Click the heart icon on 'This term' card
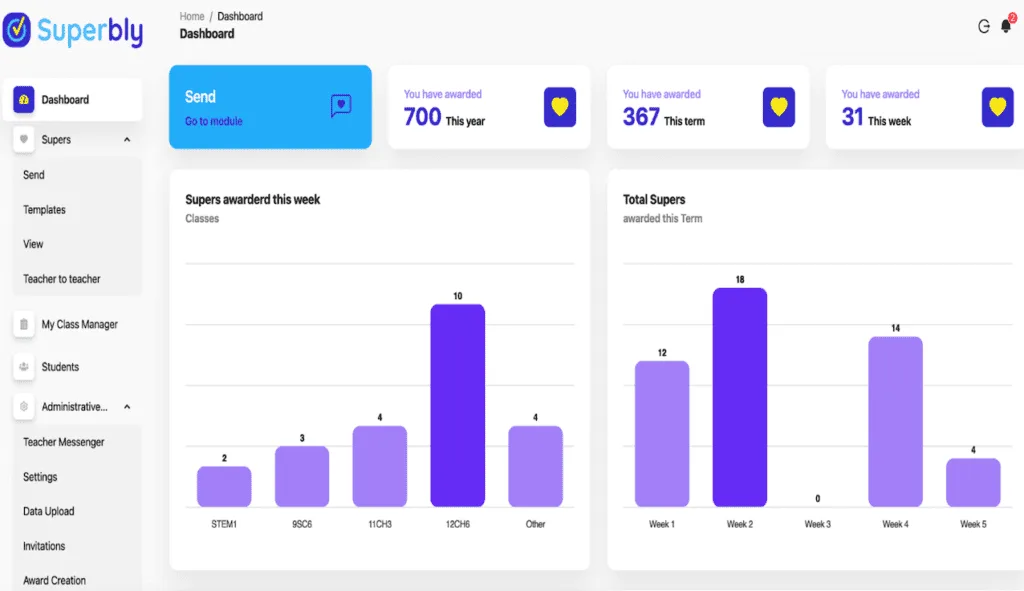The width and height of the screenshot is (1024, 591). coord(778,106)
